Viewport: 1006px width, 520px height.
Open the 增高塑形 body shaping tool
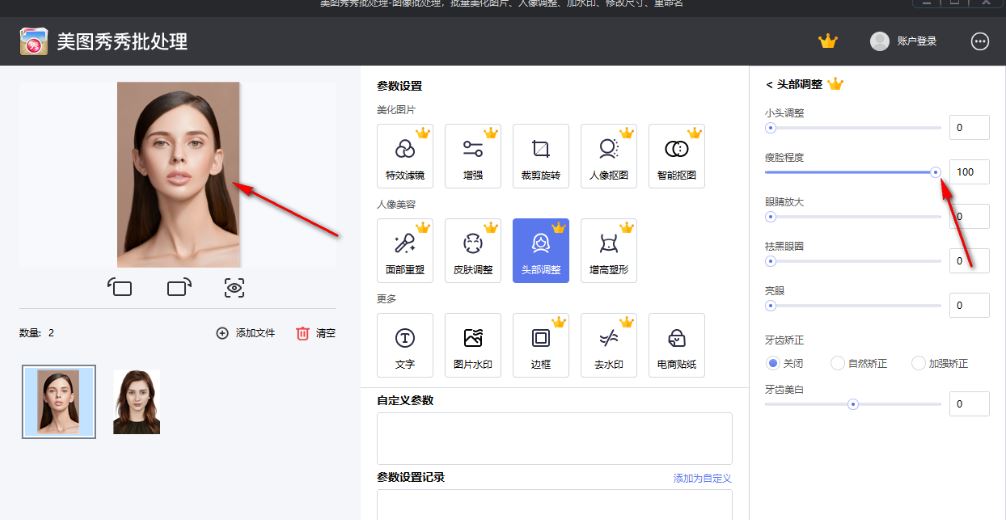(x=609, y=250)
